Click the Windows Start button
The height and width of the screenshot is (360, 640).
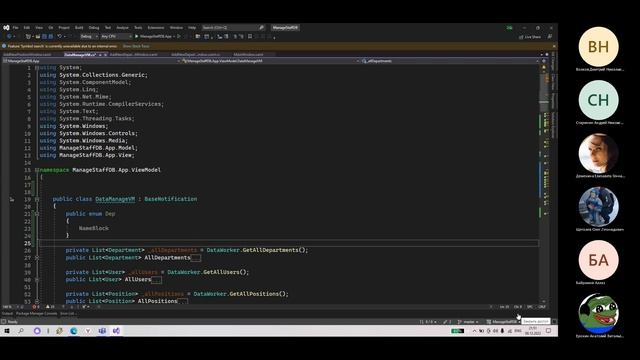(7, 331)
